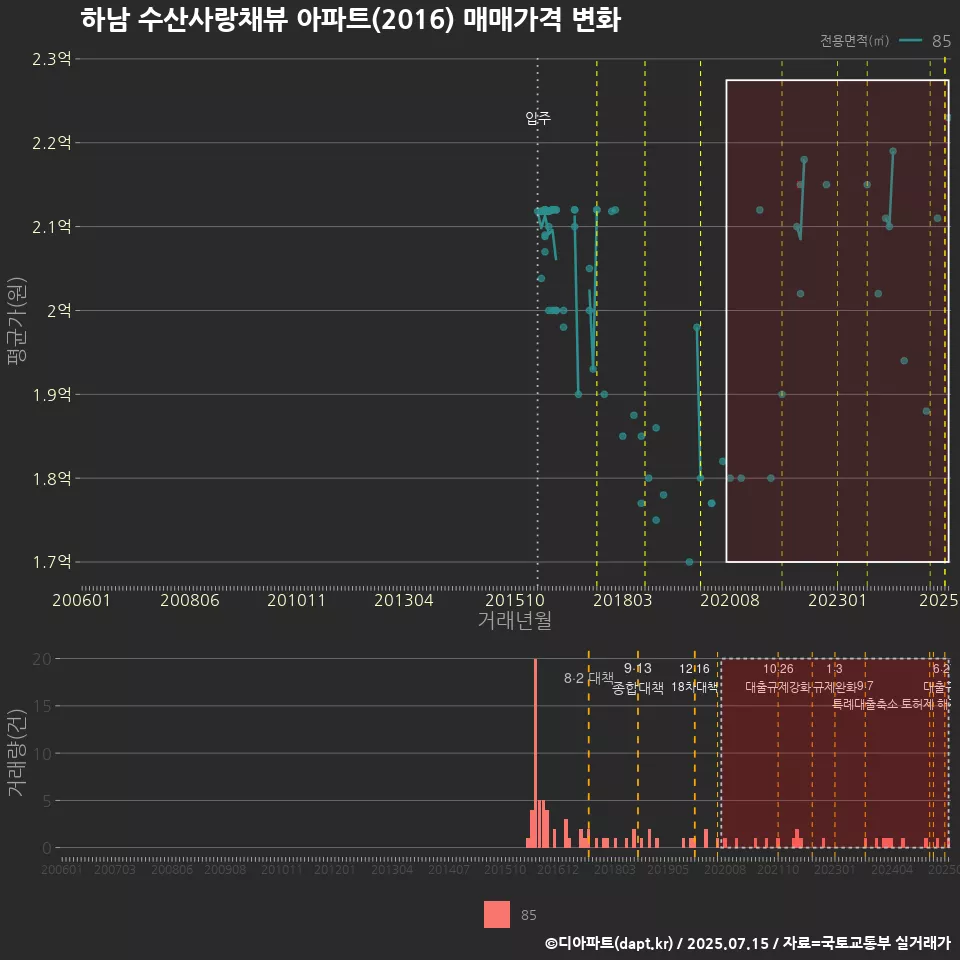Click the chart title 하남 수산사랑채뷰 아파트(2016) 매매가격 변화

click(351, 20)
